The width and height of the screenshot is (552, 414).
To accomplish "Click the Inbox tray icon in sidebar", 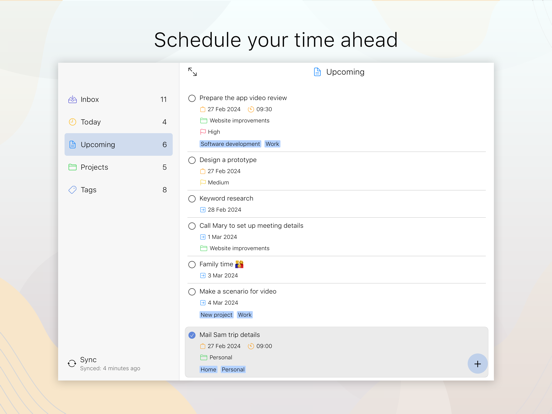I will (72, 99).
